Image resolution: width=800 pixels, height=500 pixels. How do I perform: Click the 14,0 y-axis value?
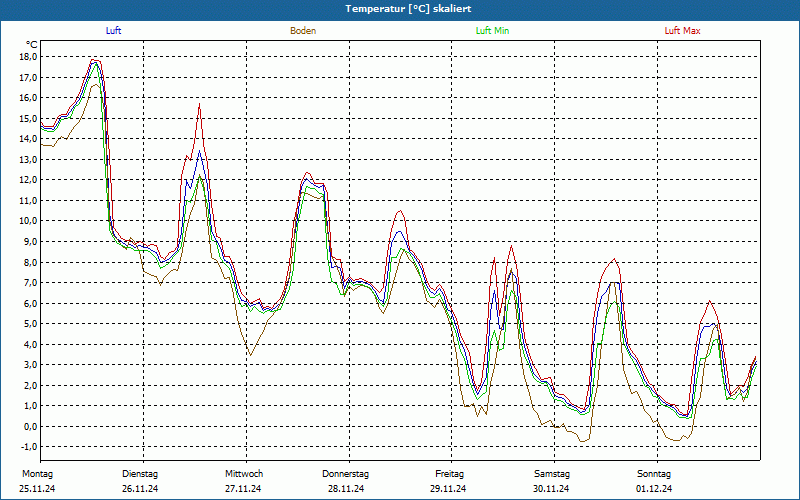click(x=28, y=139)
